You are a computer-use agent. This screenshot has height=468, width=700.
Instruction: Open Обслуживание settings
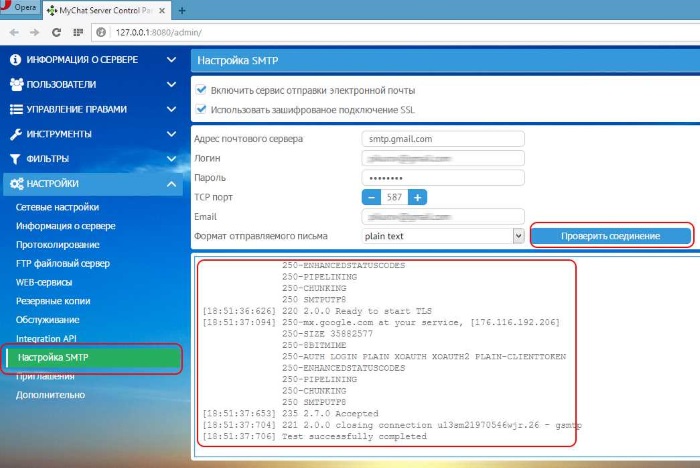click(x=47, y=320)
